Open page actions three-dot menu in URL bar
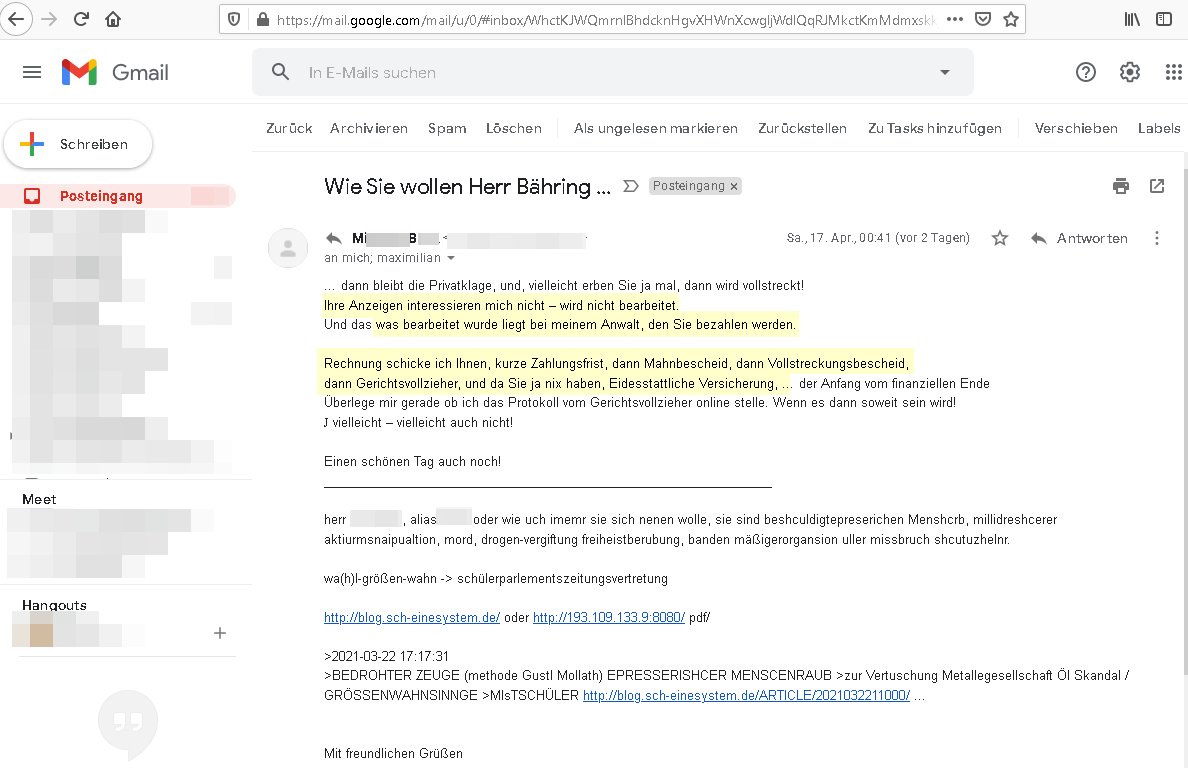Image resolution: width=1188 pixels, height=768 pixels. coord(955,20)
